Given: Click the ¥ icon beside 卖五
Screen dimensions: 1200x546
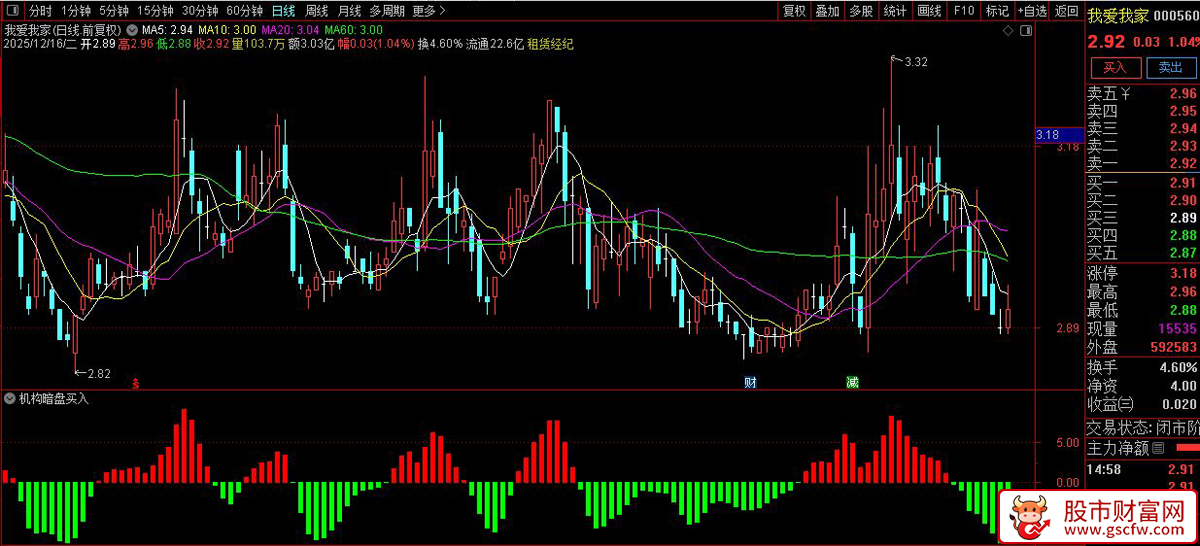Looking at the screenshot, I should [1125, 94].
